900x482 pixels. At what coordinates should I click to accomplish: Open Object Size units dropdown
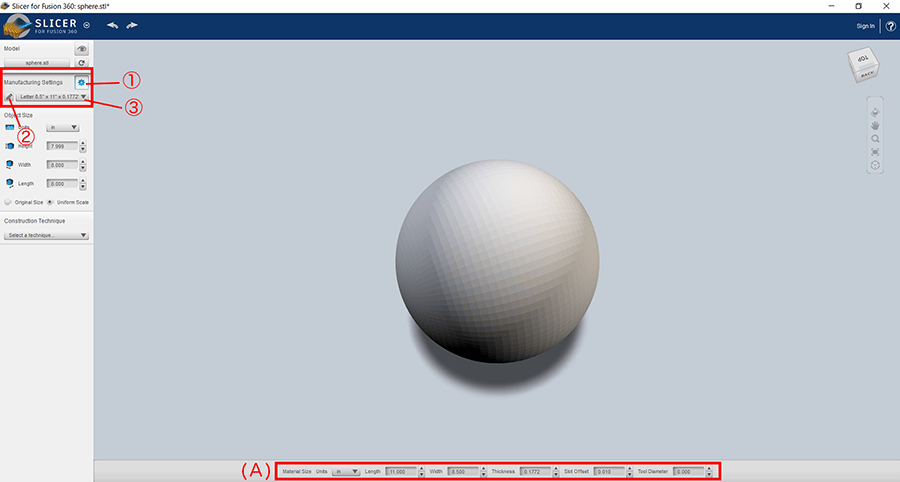pyautogui.click(x=62, y=127)
